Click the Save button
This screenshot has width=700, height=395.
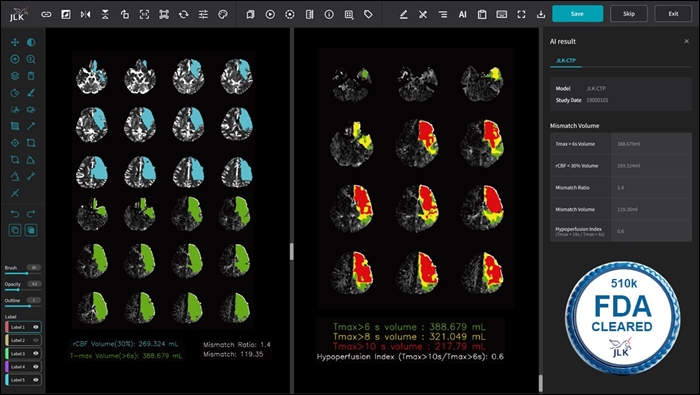(577, 14)
